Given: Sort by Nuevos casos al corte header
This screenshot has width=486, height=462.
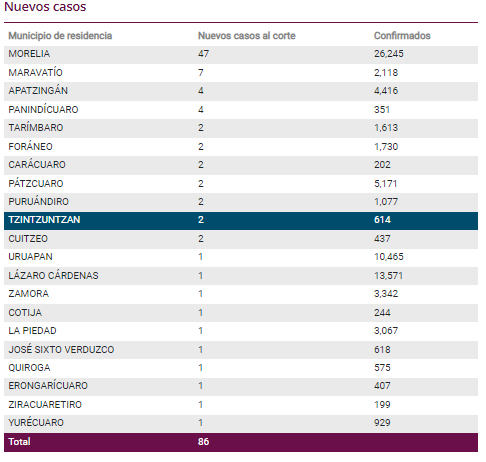Looking at the screenshot, I should click(x=246, y=36).
